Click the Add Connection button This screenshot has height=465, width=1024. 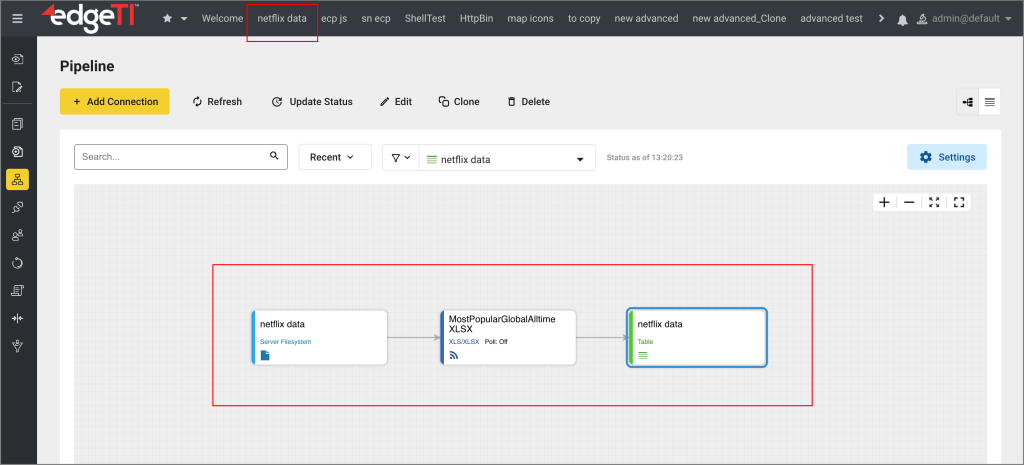115,102
